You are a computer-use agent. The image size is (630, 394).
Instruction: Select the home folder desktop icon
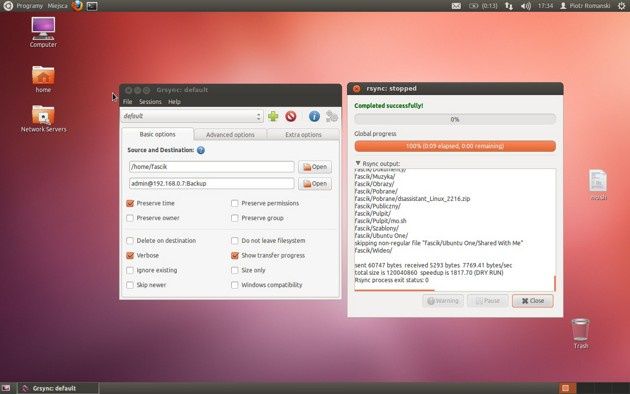(43, 79)
